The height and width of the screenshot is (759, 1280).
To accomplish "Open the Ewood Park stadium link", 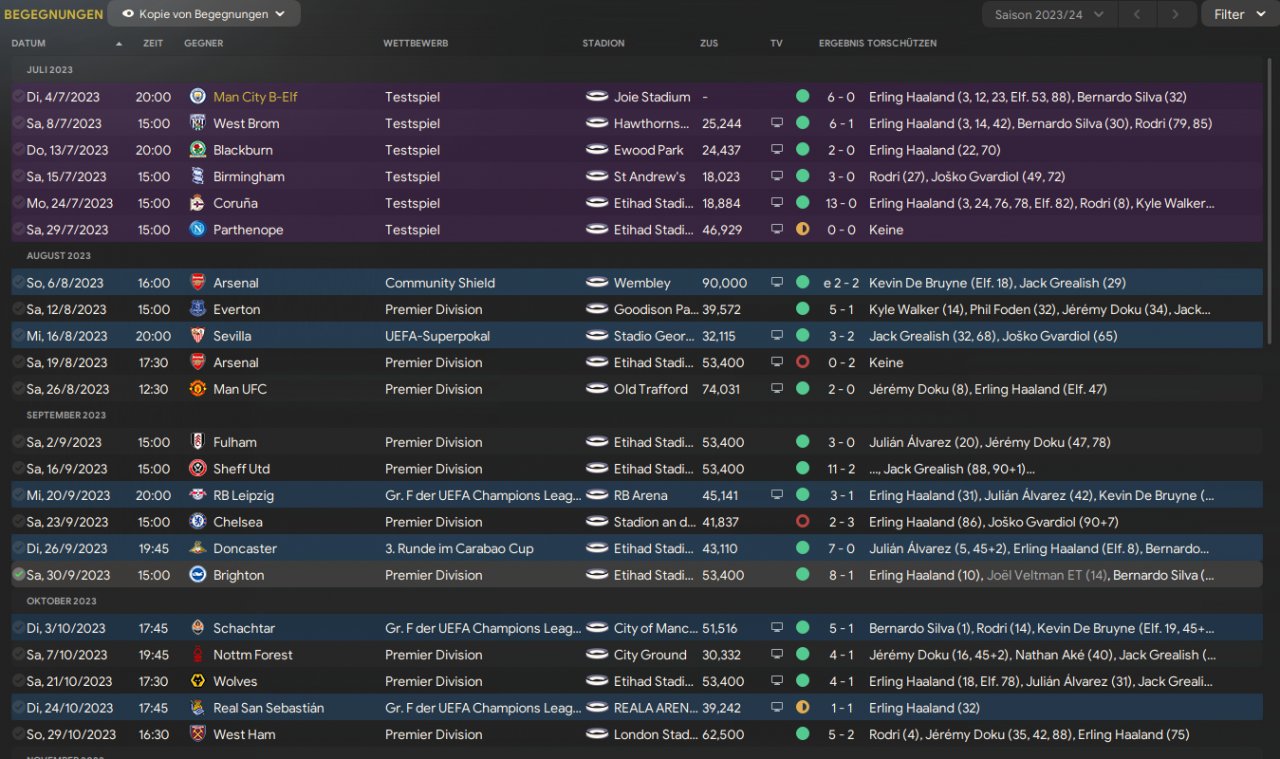I will (649, 150).
